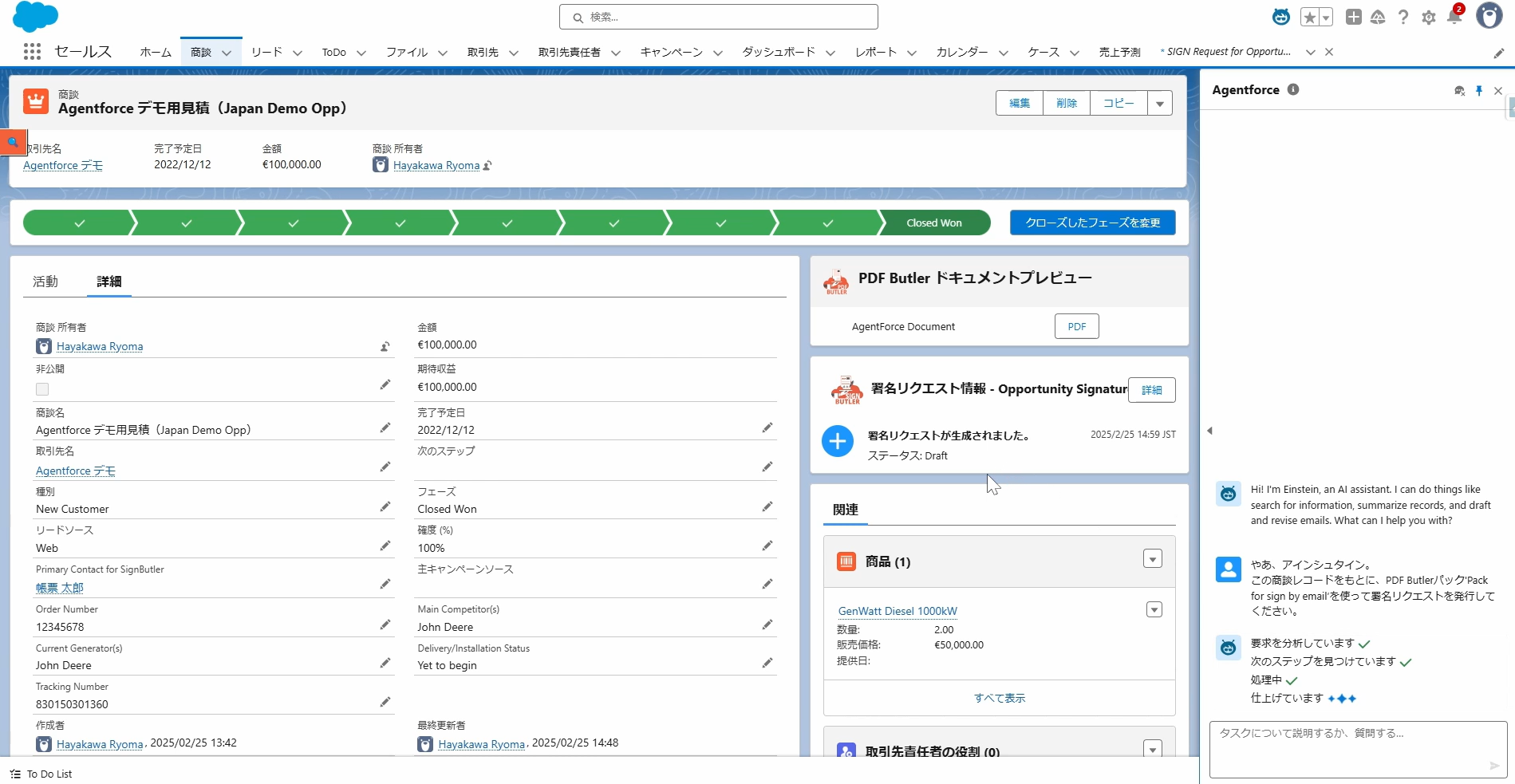The width and height of the screenshot is (1515, 784).
Task: Open GenWatt Diesel 1000kW product link
Action: (x=898, y=611)
